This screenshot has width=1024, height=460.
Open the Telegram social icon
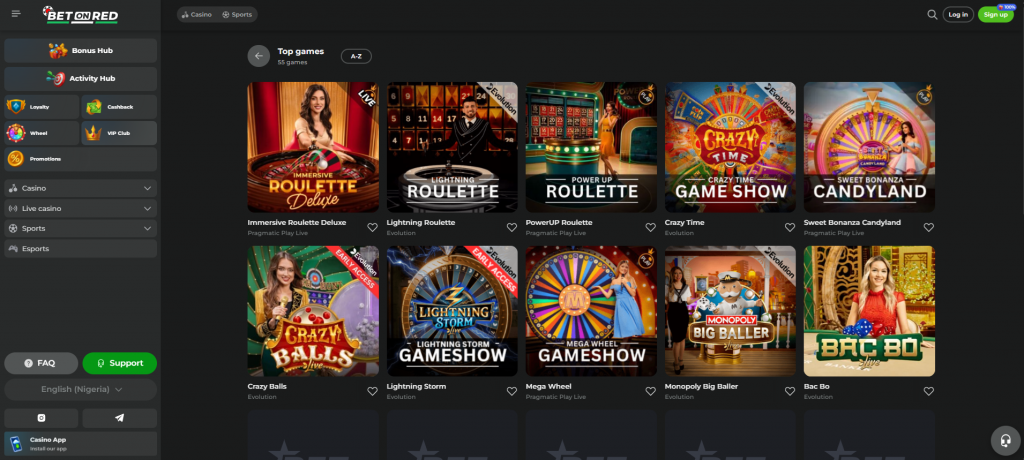[120, 418]
